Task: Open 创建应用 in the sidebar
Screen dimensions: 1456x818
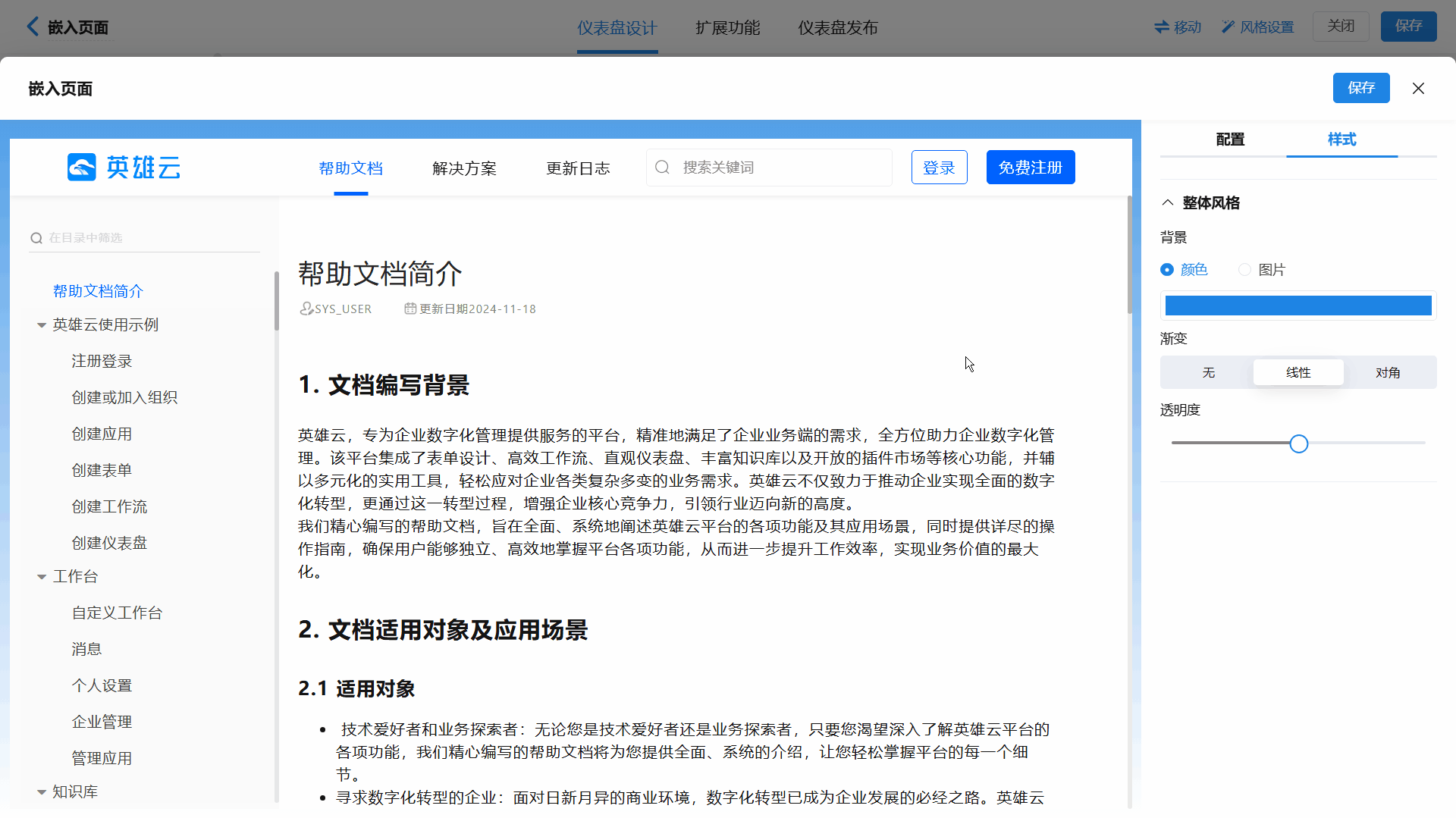Action: point(102,434)
